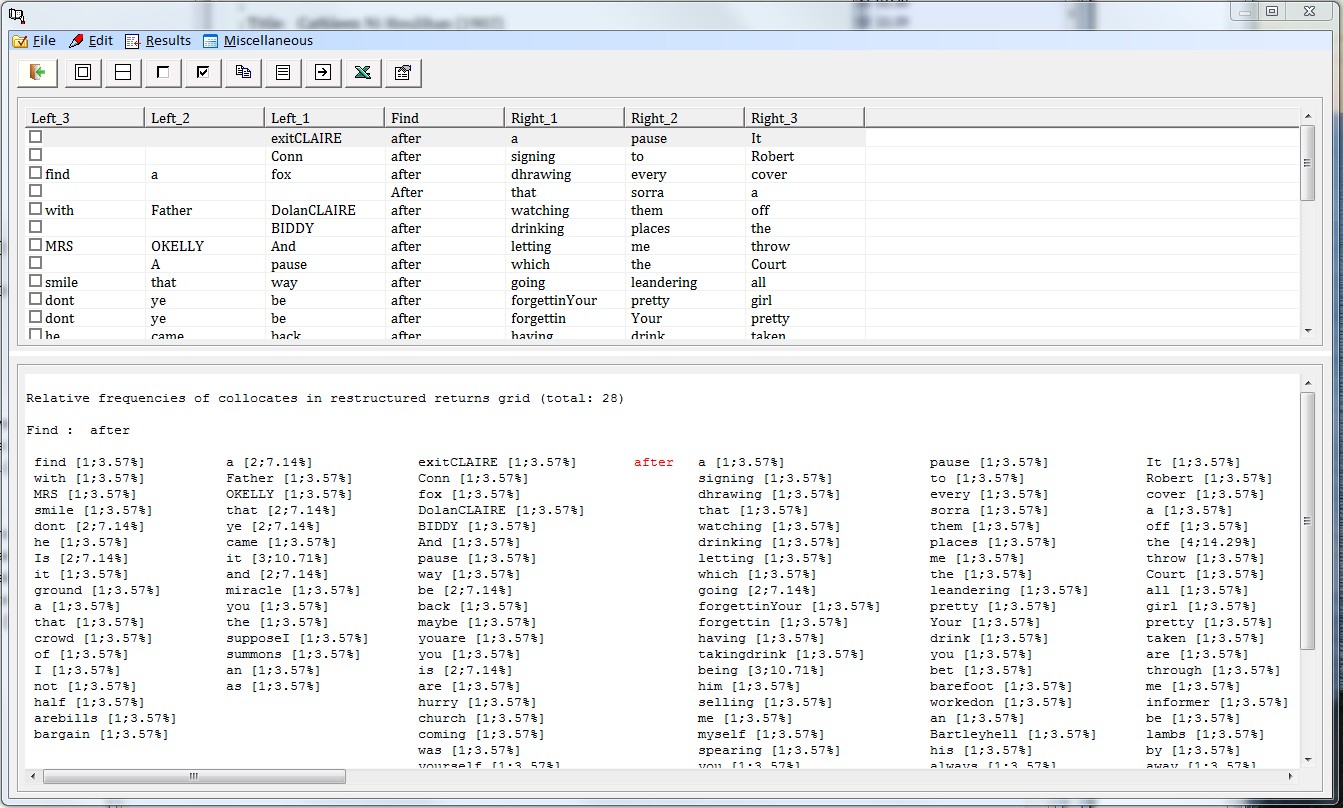Export results with the Excel icon
Image resolution: width=1343 pixels, height=808 pixels.
coord(363,72)
